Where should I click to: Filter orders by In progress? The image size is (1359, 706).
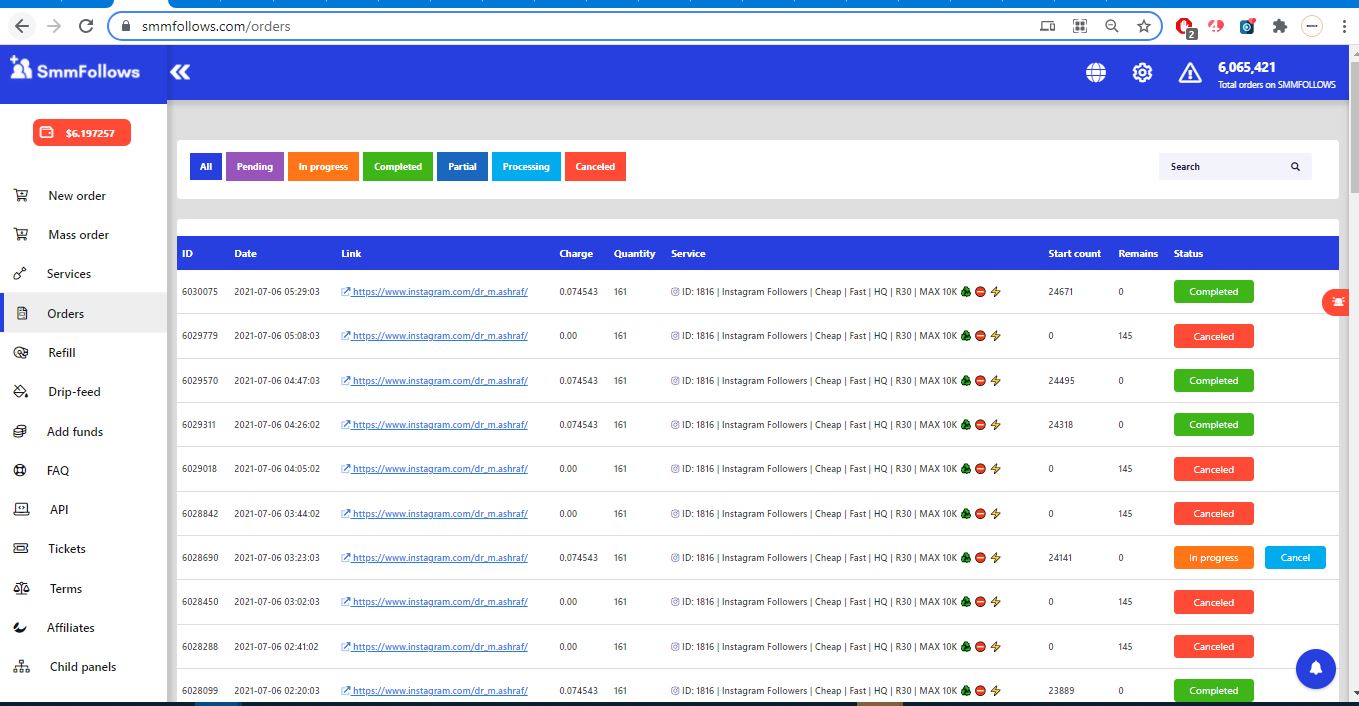tap(323, 167)
